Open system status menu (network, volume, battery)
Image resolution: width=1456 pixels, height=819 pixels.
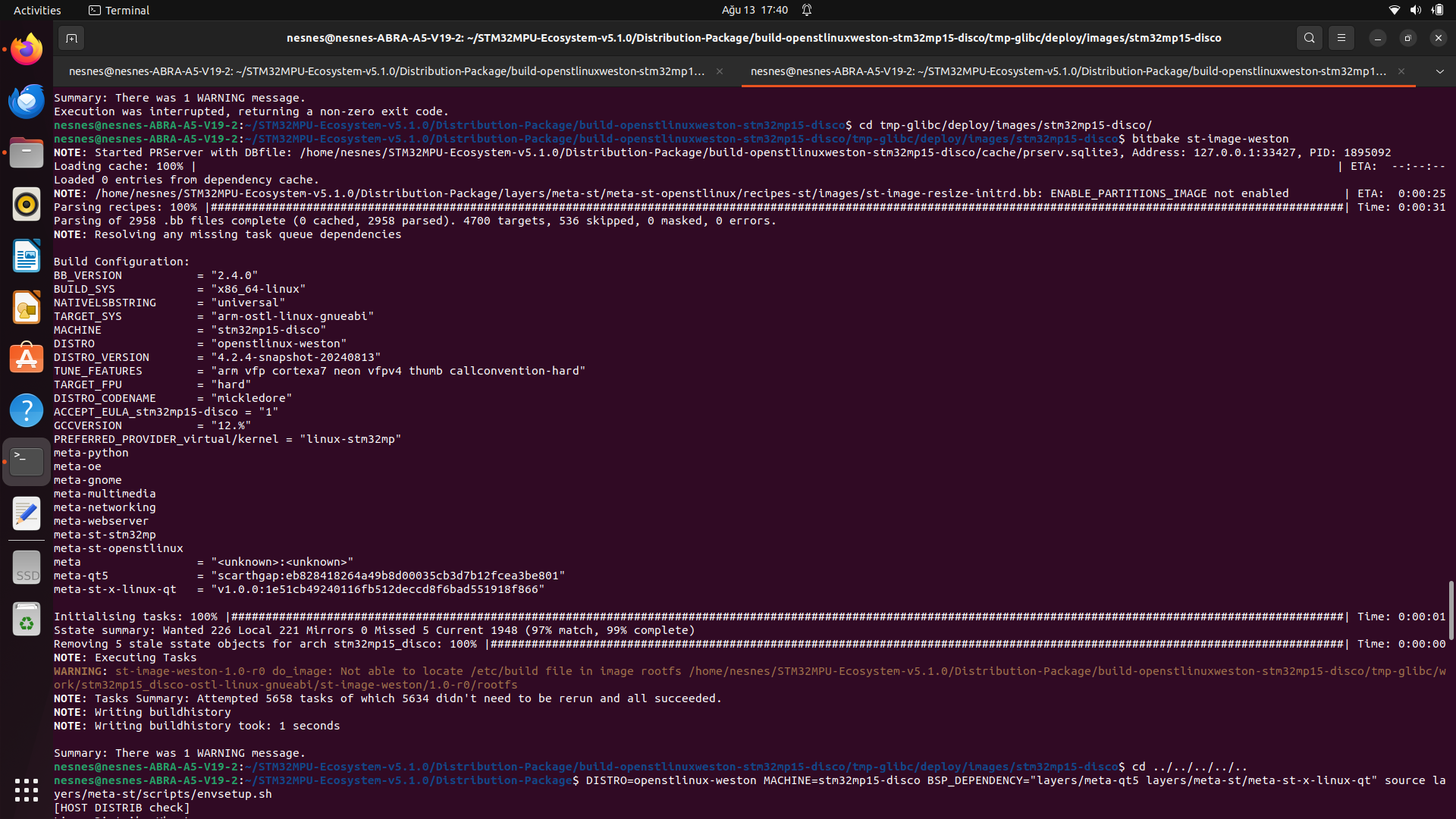pos(1415,10)
